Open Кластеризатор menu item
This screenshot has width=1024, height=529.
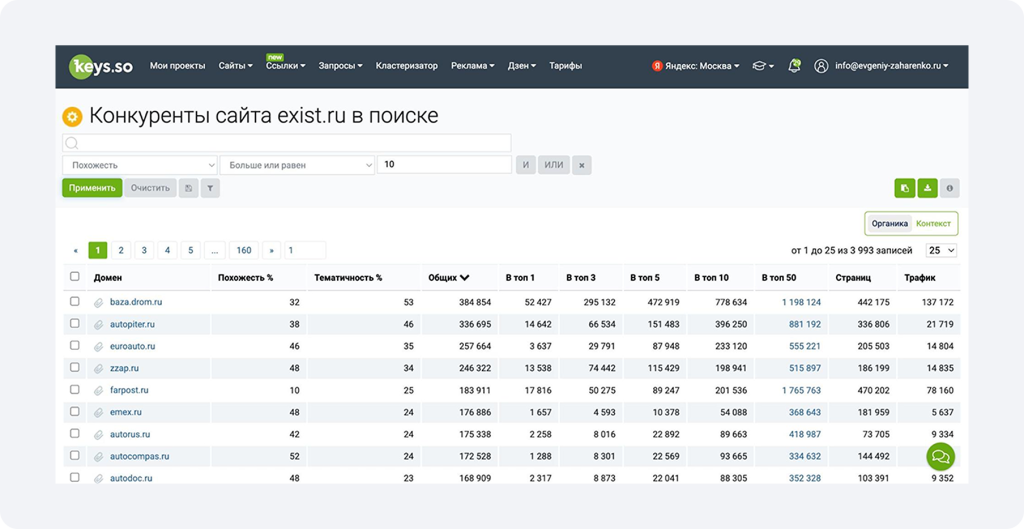(407, 66)
